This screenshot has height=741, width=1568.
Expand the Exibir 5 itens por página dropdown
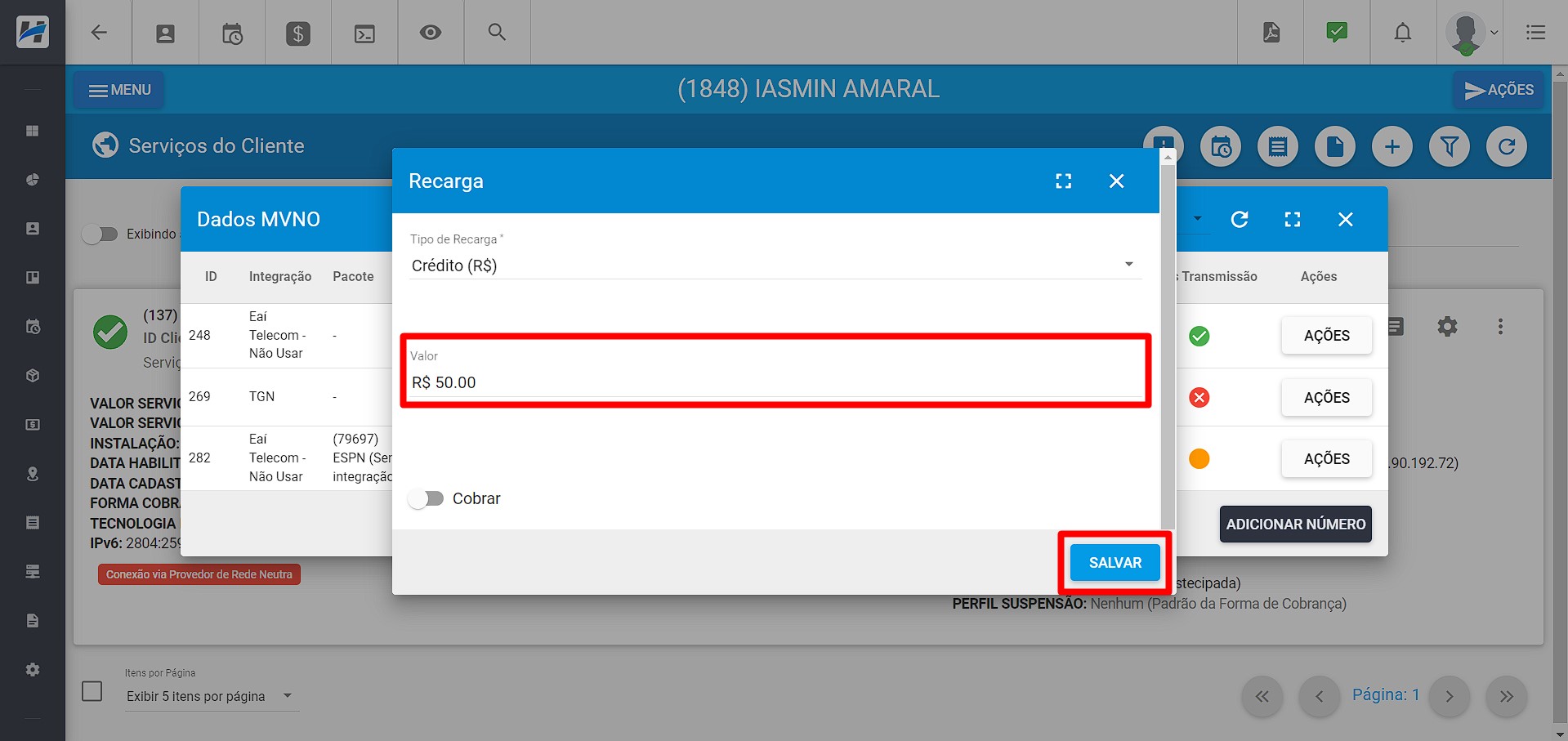click(209, 696)
